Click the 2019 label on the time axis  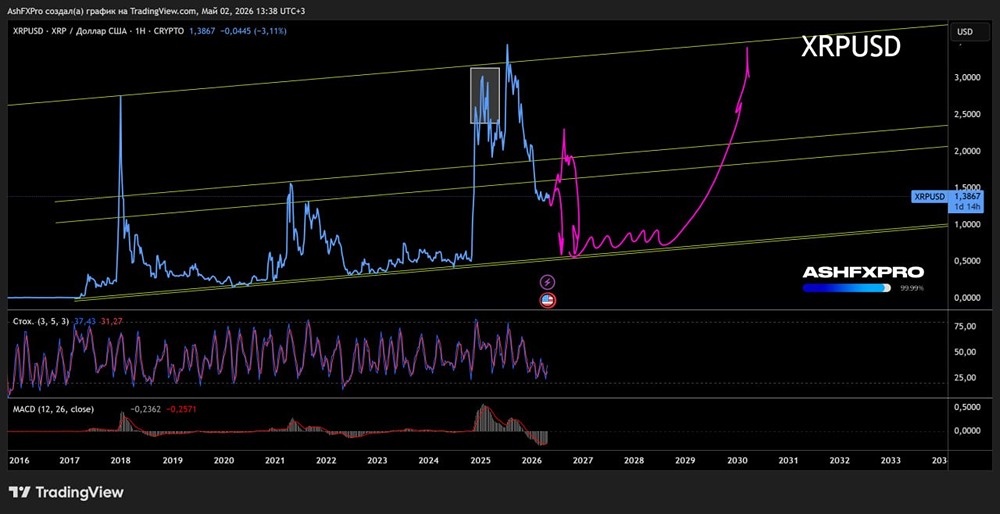[172, 460]
